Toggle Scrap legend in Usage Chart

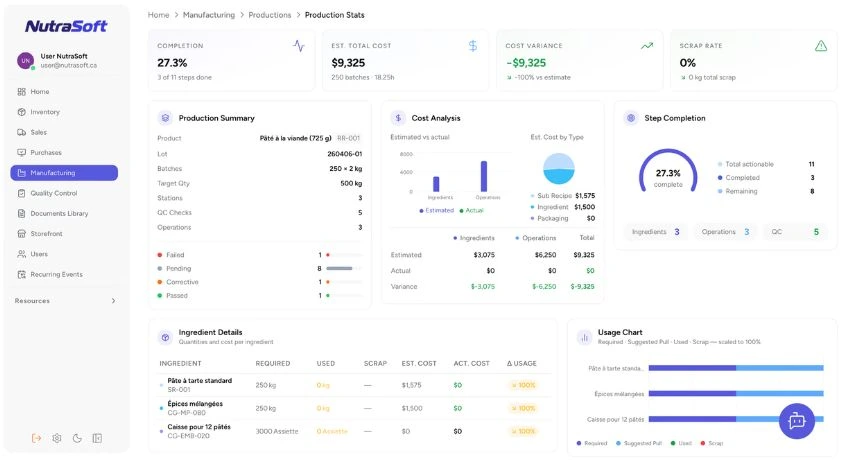[x=712, y=443]
